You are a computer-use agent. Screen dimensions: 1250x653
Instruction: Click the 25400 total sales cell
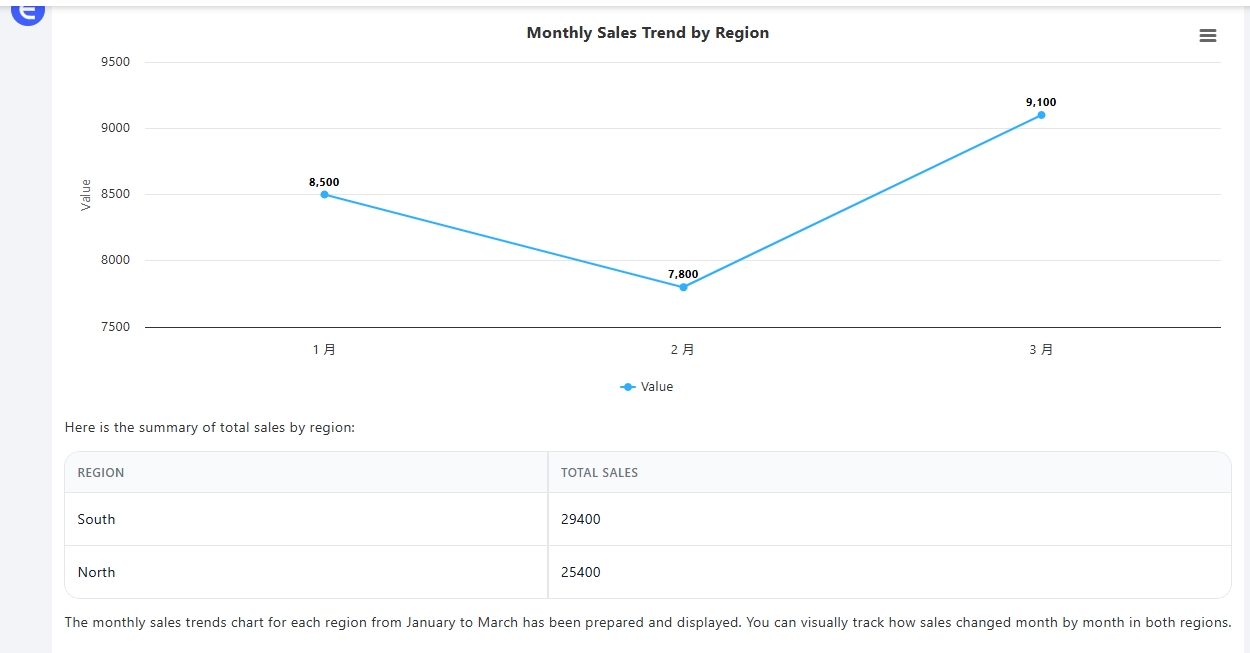click(581, 572)
